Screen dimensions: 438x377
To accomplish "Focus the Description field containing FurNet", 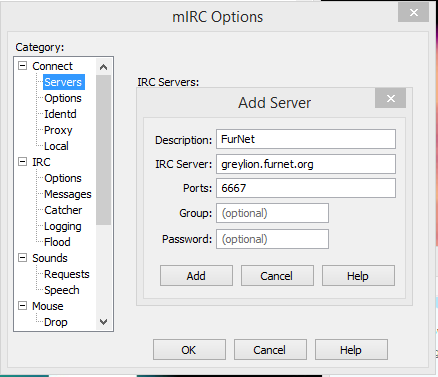I will 306,139.
